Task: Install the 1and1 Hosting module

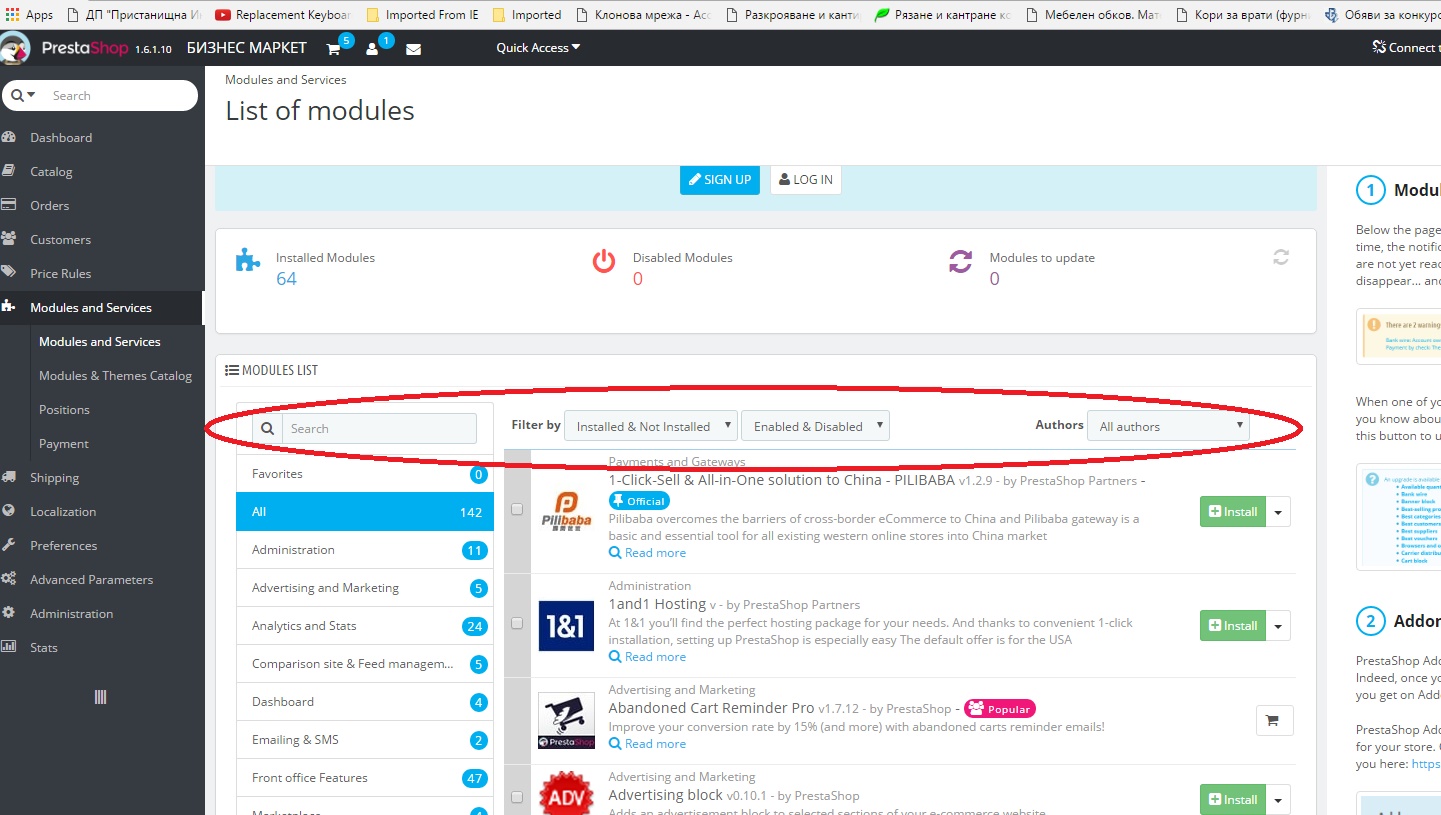Action: click(1232, 626)
